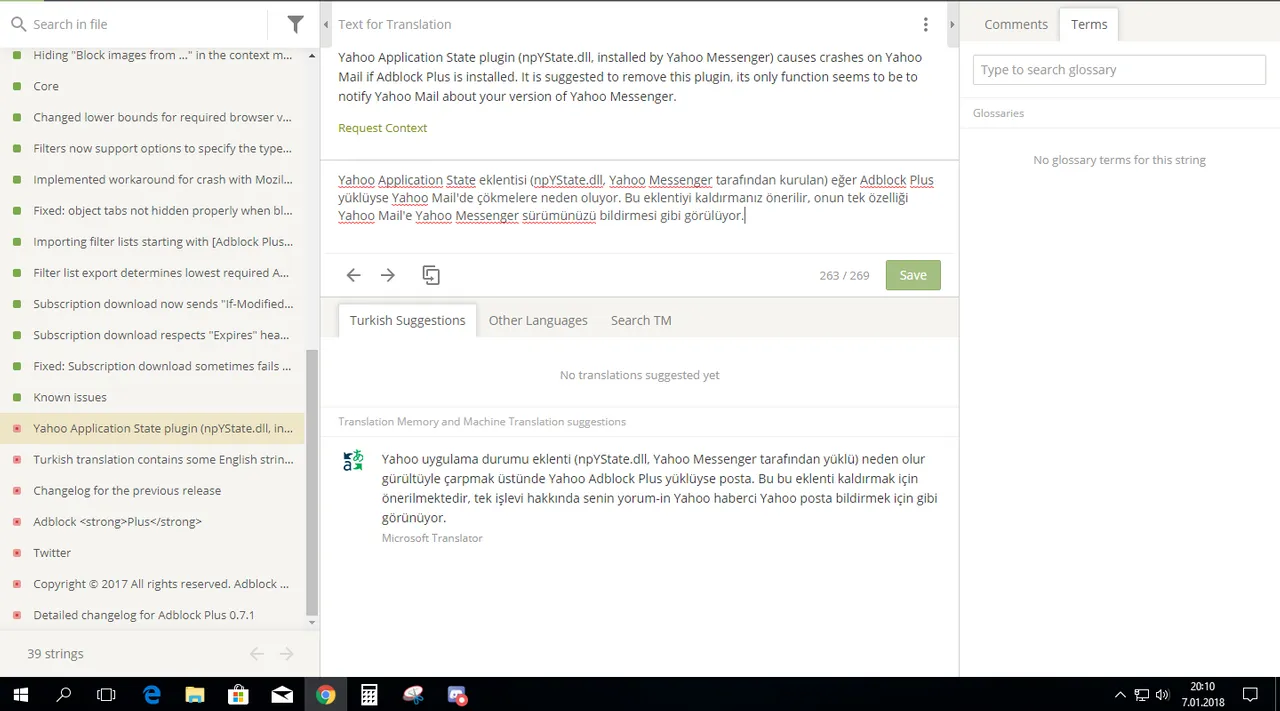Open Snipping Tool from the taskbar
The width and height of the screenshot is (1280, 711).
[413, 694]
